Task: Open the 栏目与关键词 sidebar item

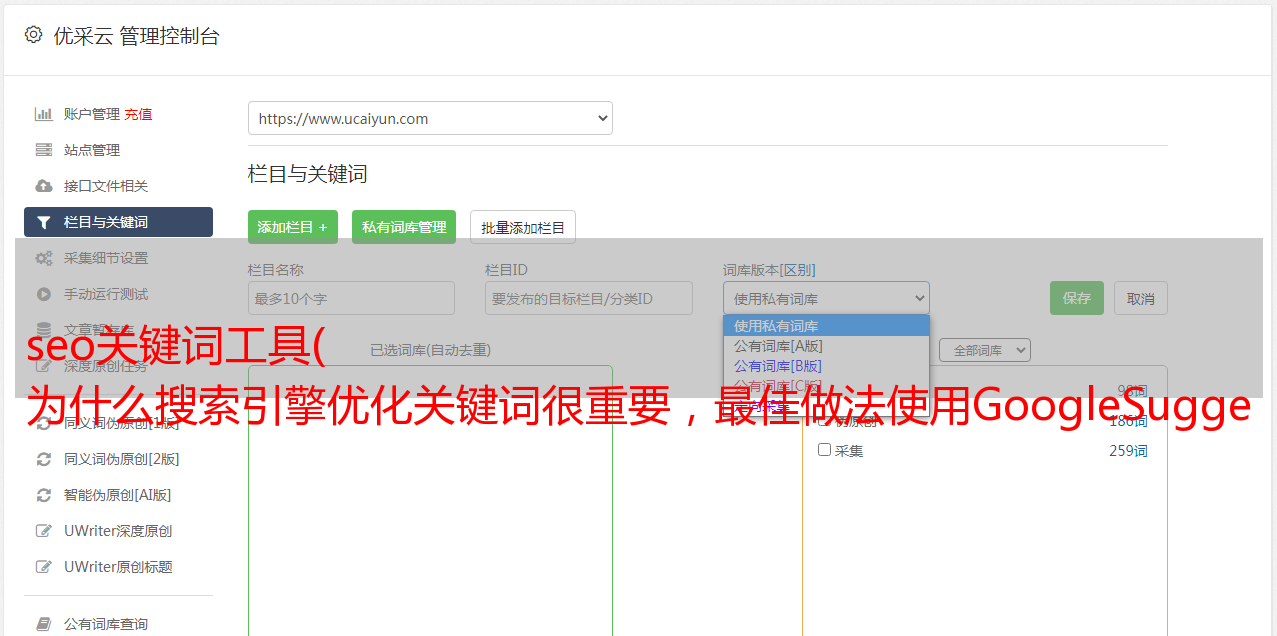Action: pos(118,222)
